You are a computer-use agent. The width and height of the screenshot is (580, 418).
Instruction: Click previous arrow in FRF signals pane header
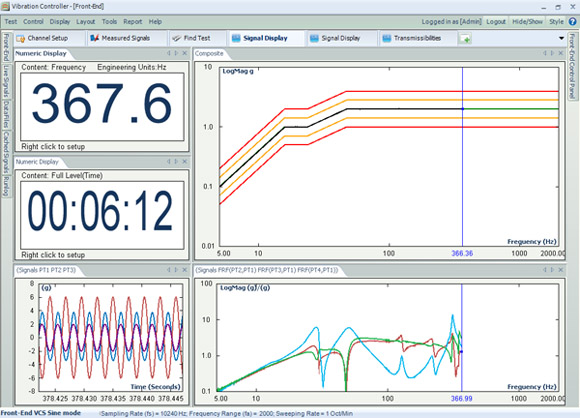click(x=545, y=270)
